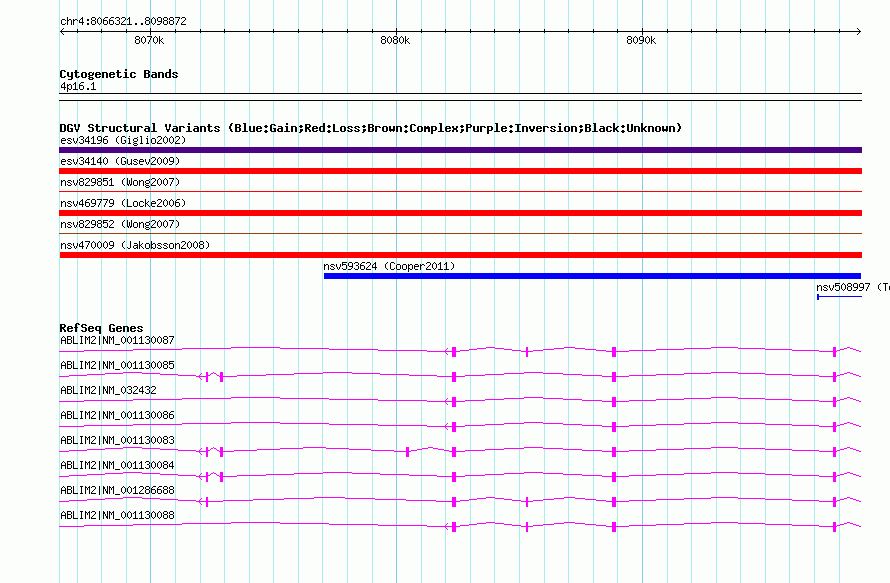Click the red bar under nsv470009
Image resolution: width=890 pixels, height=583 pixels.
[460, 255]
